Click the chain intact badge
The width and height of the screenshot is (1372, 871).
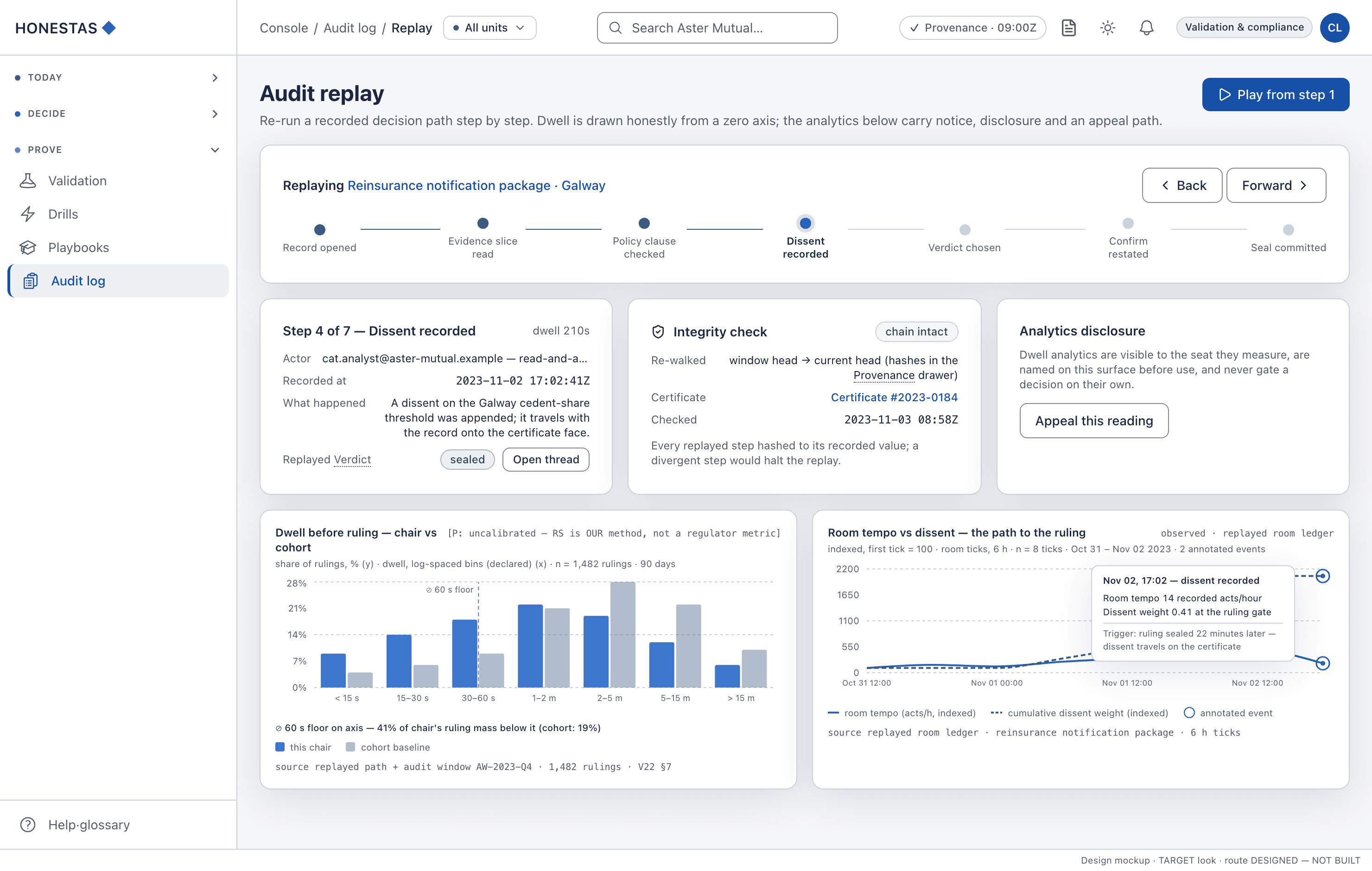(916, 332)
